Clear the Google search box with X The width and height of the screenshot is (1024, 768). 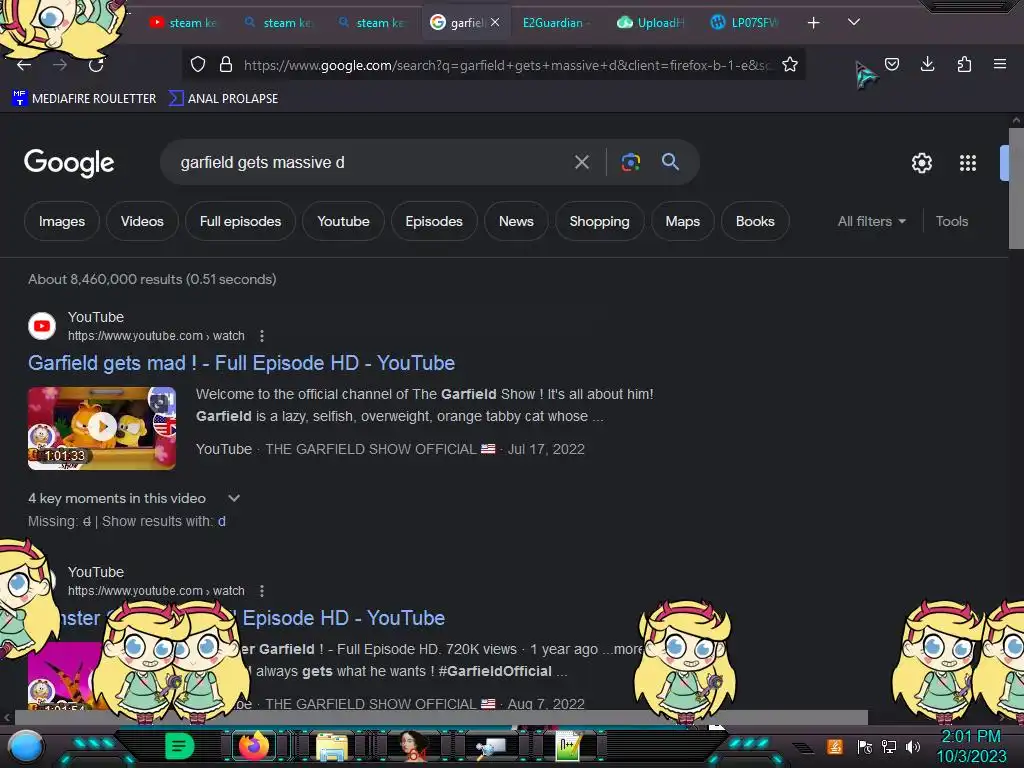point(581,162)
